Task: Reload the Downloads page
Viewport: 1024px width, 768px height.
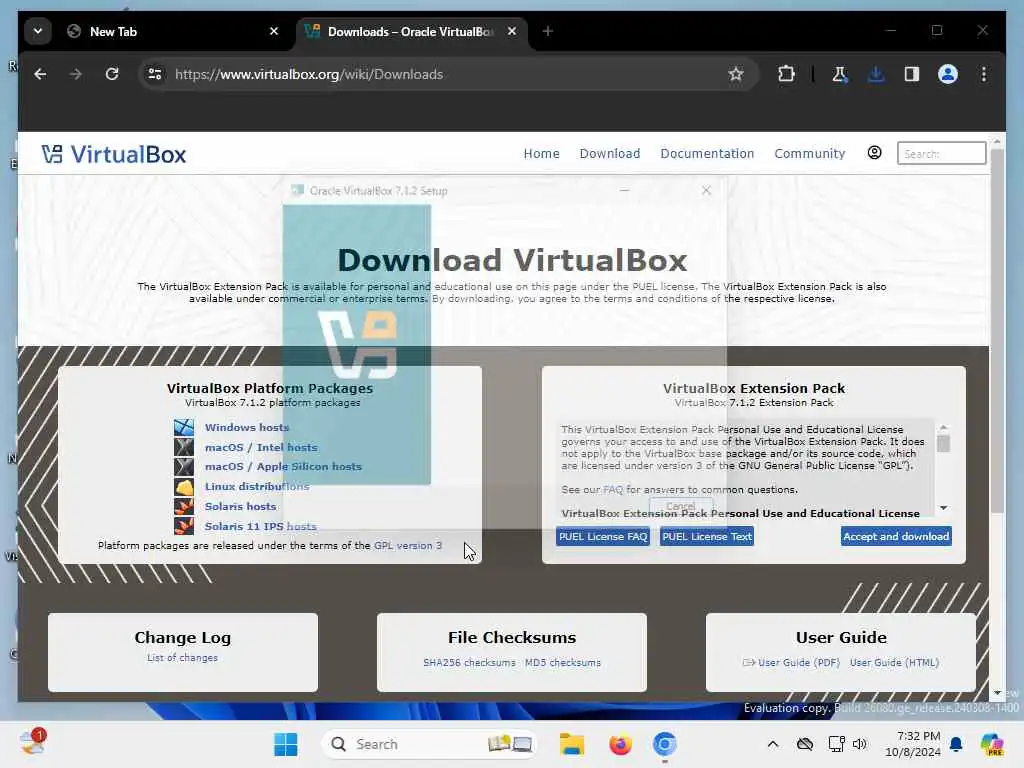Action: [112, 74]
